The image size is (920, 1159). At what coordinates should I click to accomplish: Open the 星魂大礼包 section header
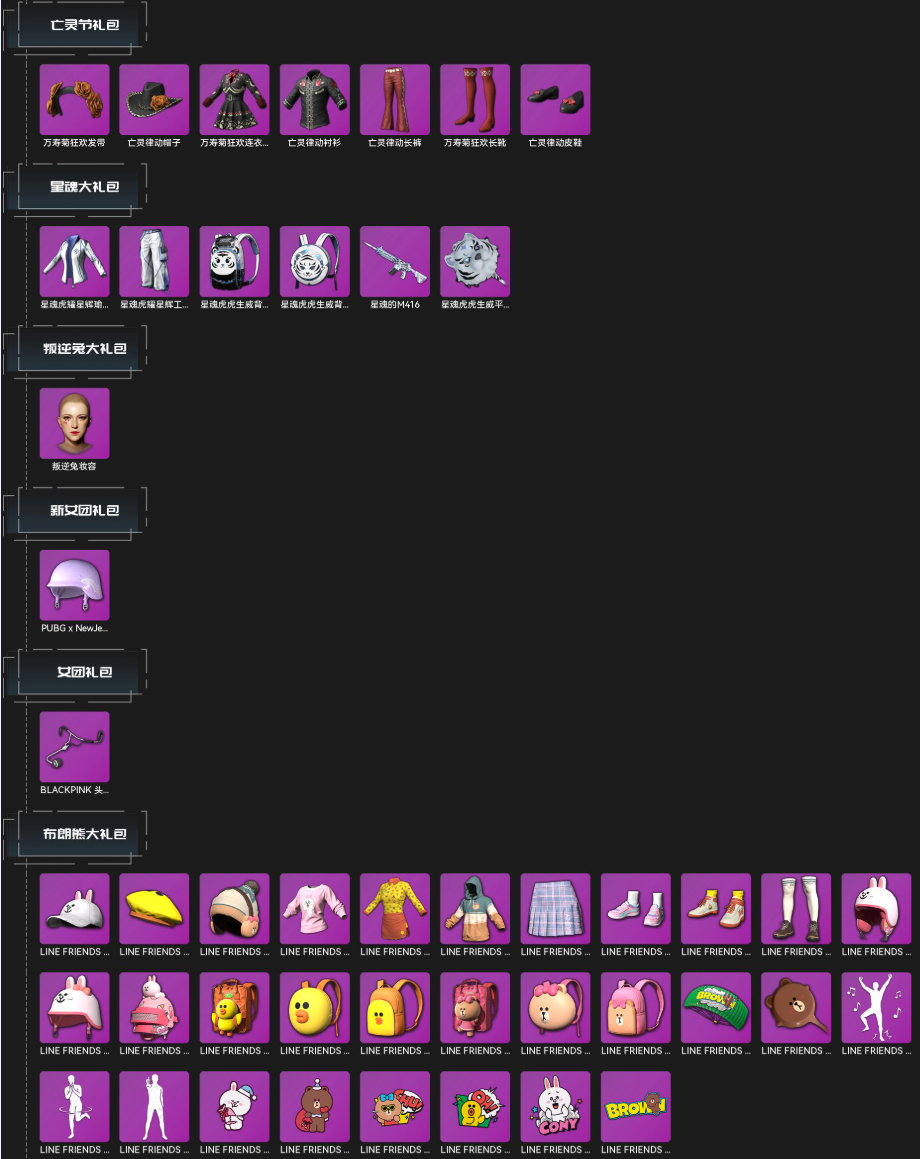coord(84,187)
